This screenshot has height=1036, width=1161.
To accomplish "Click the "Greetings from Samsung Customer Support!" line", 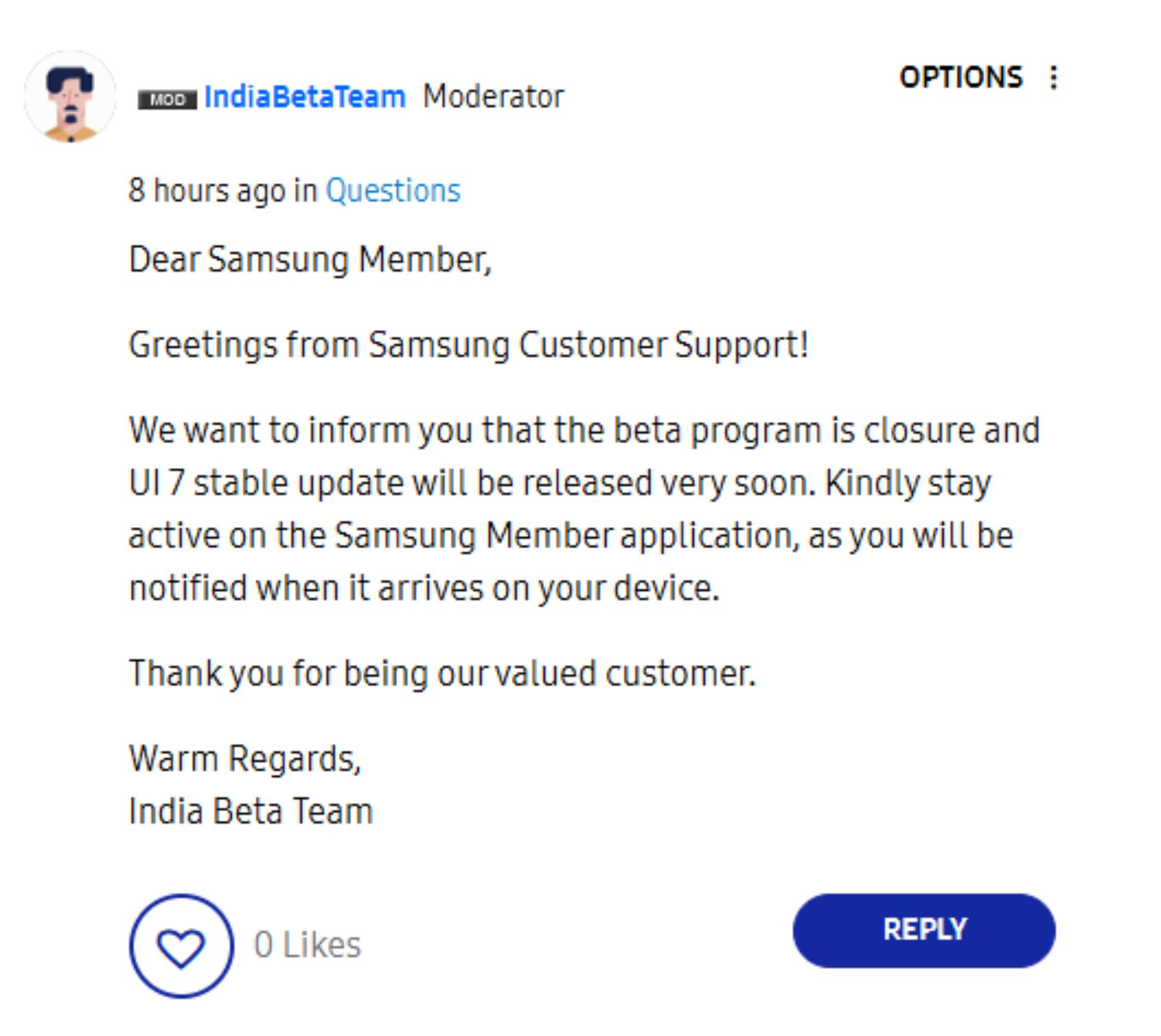I will point(469,345).
